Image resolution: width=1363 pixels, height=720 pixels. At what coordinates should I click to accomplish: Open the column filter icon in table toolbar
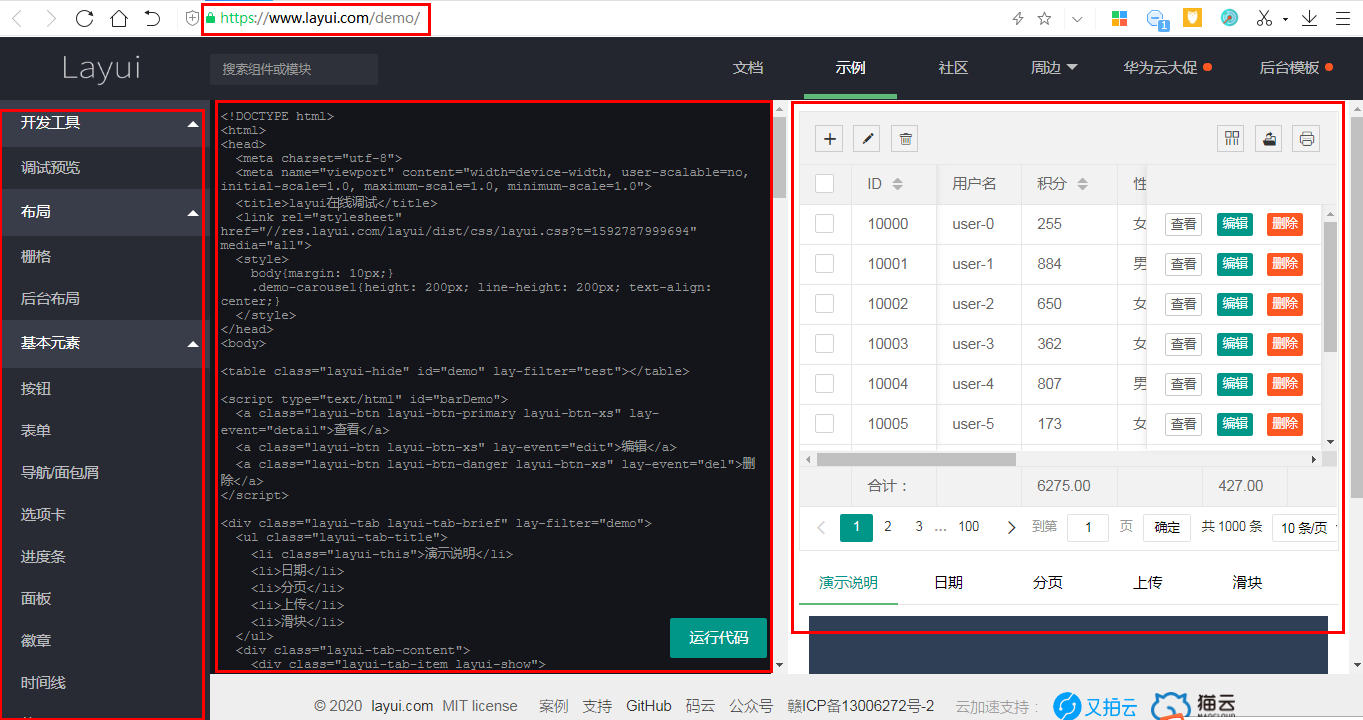tap(1231, 139)
